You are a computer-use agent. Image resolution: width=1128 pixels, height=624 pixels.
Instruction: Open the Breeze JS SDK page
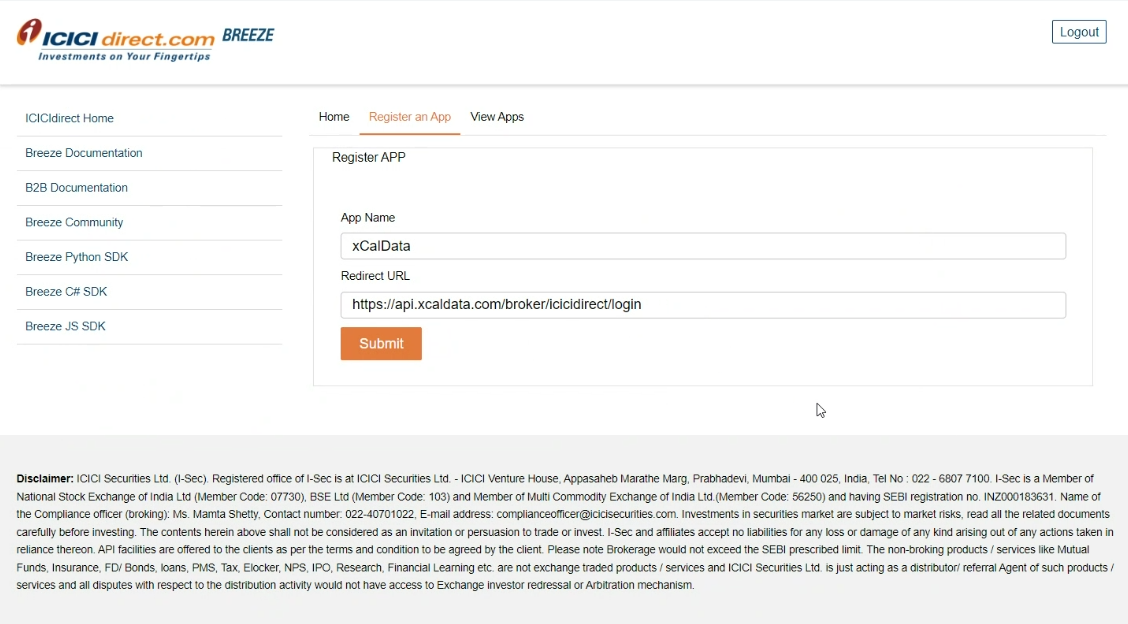(x=65, y=326)
